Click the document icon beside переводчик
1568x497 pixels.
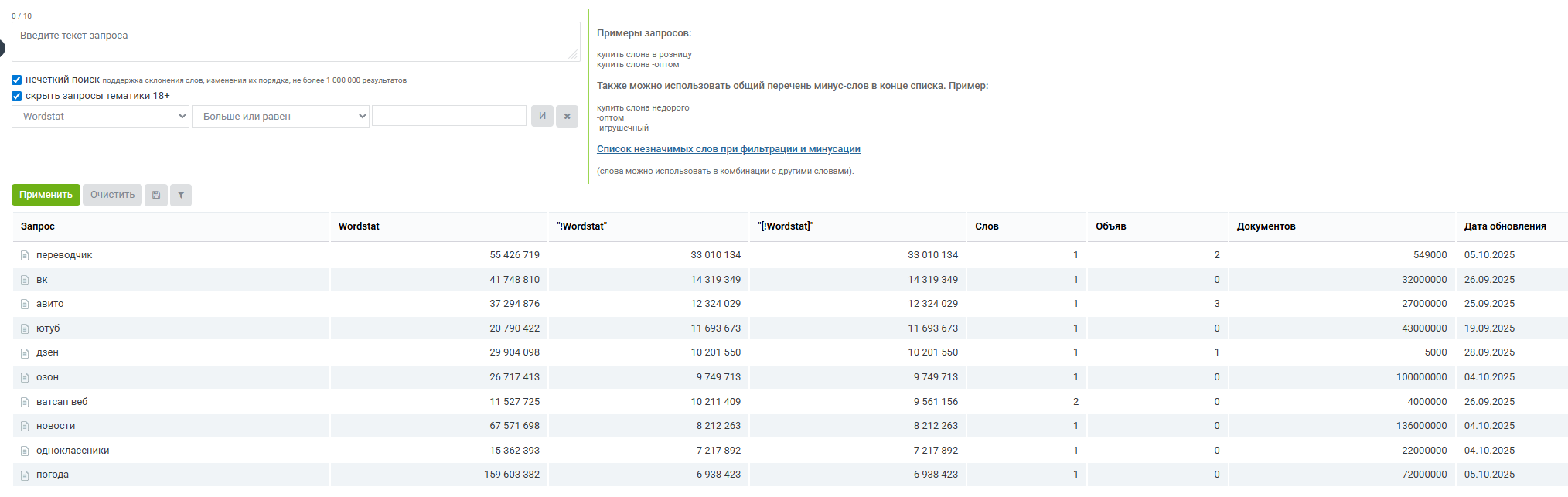(25, 255)
